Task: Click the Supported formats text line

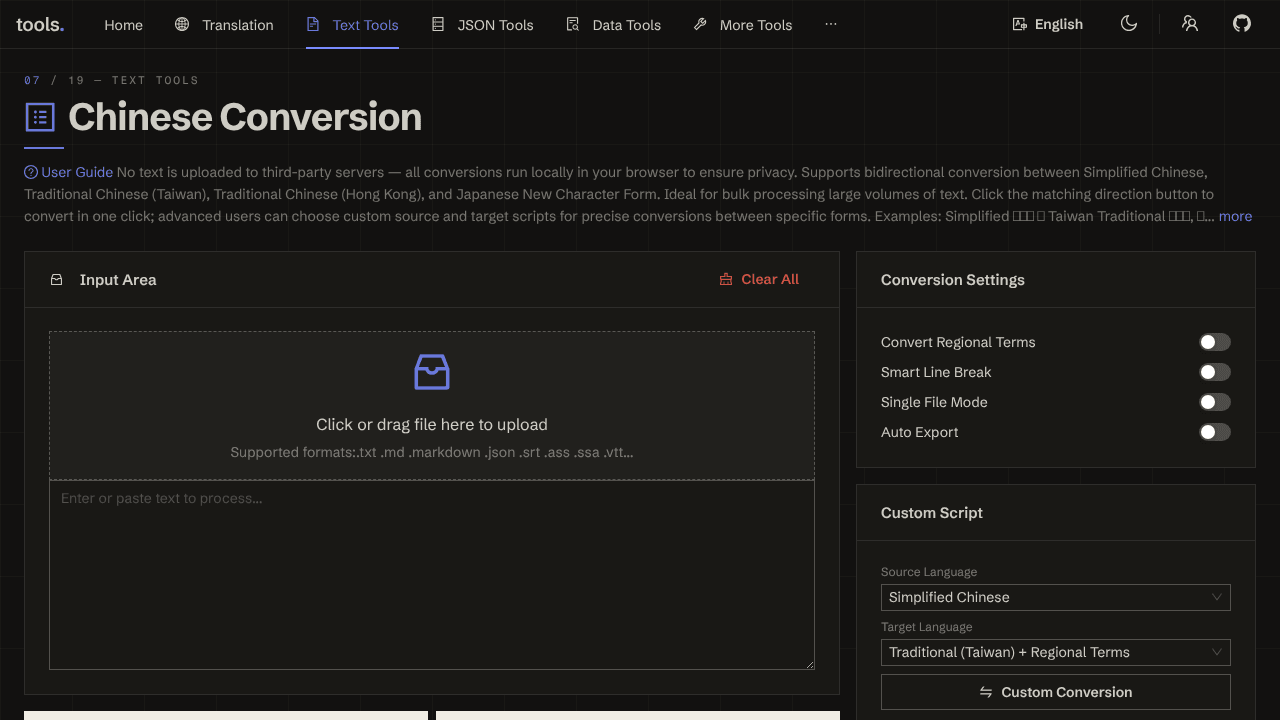Action: pos(432,452)
